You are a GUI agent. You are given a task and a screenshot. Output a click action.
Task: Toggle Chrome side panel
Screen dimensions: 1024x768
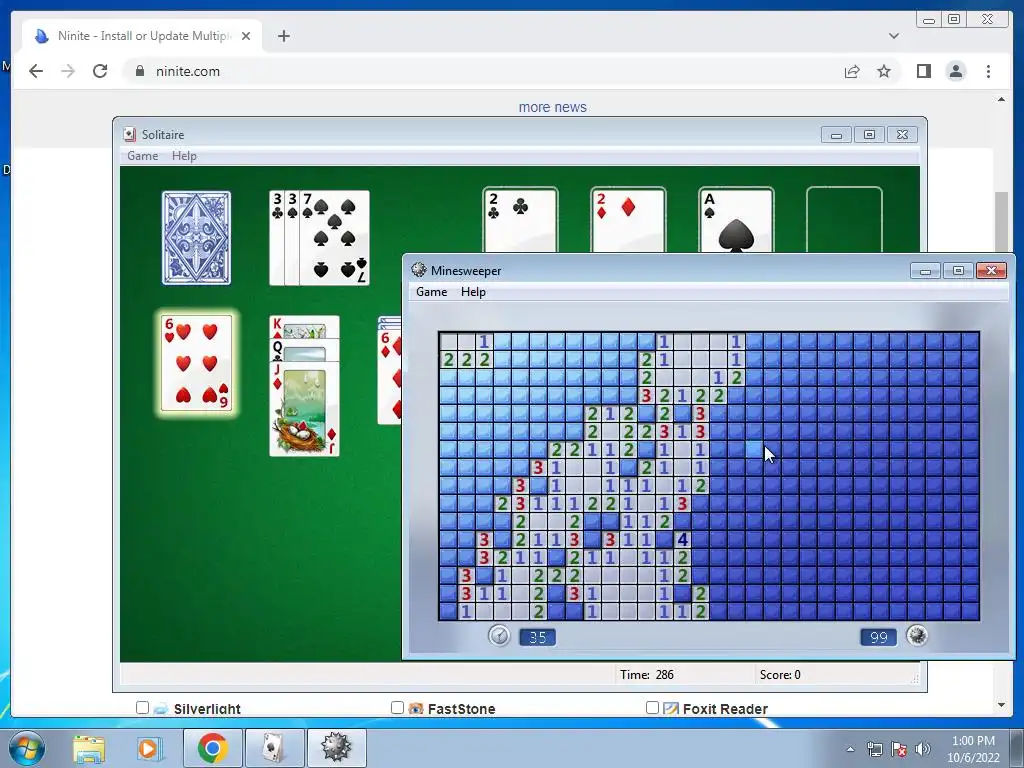pos(923,71)
